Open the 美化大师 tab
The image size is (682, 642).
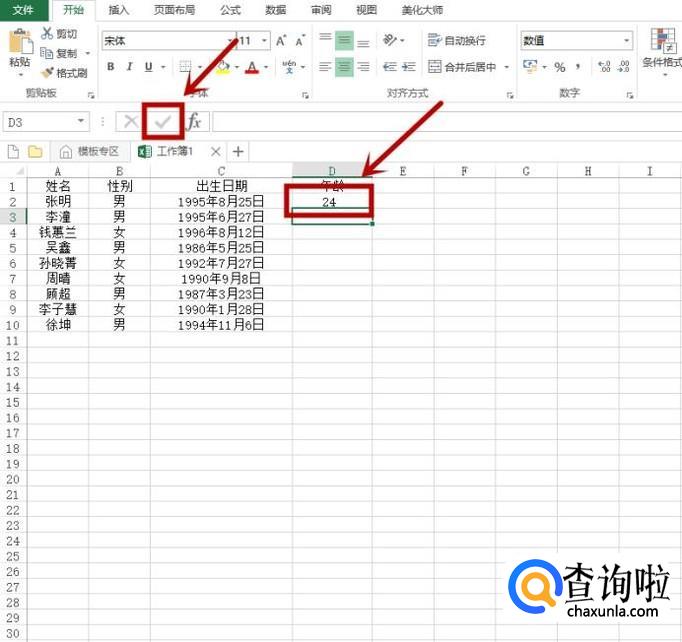[422, 10]
